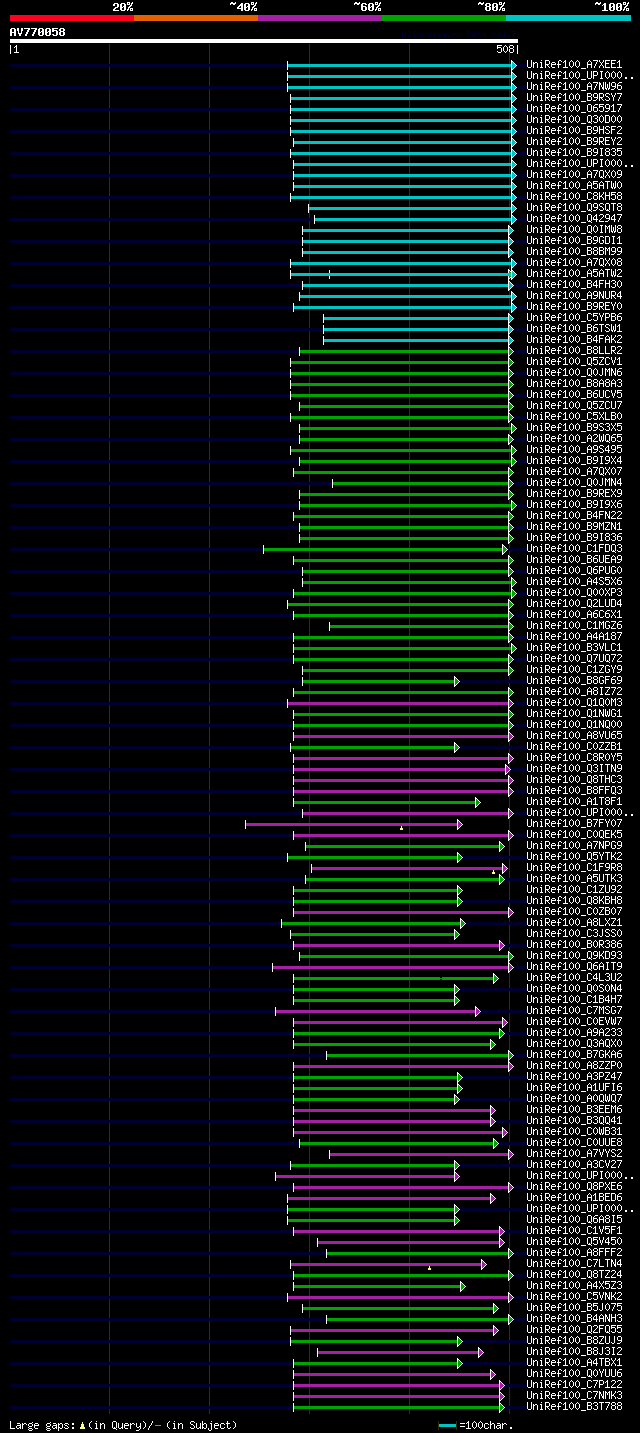Select the UniRef100_B9I9X6 label
640x1433 pixels.
575,504
